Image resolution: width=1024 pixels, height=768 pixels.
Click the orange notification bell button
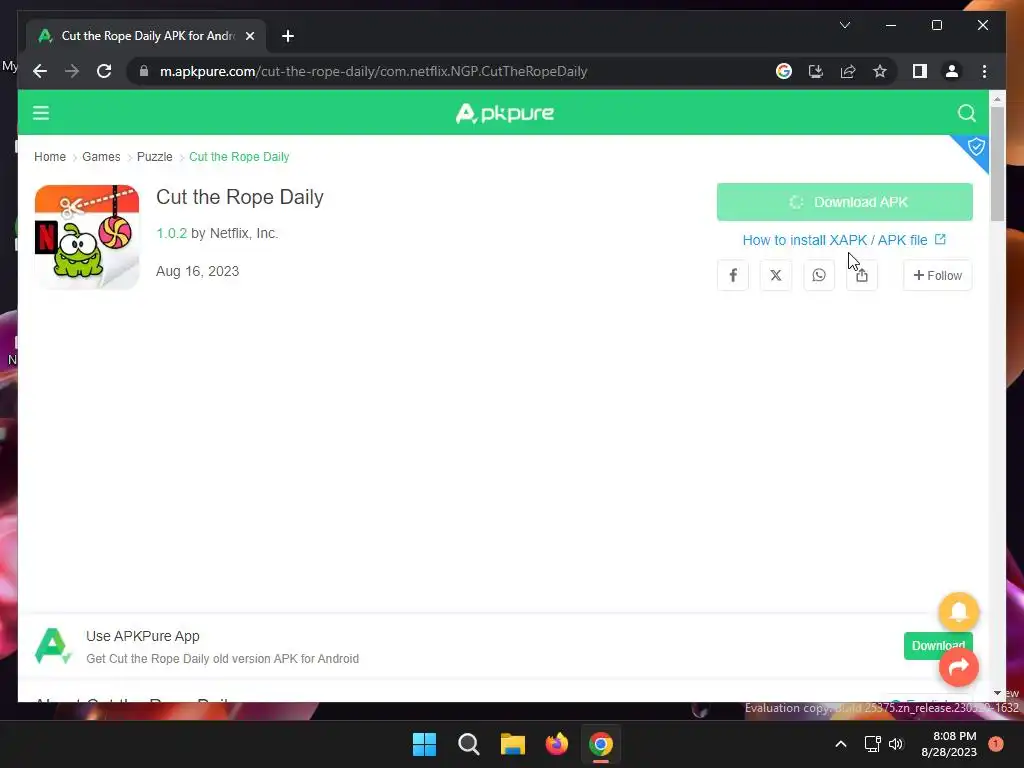[x=959, y=612]
